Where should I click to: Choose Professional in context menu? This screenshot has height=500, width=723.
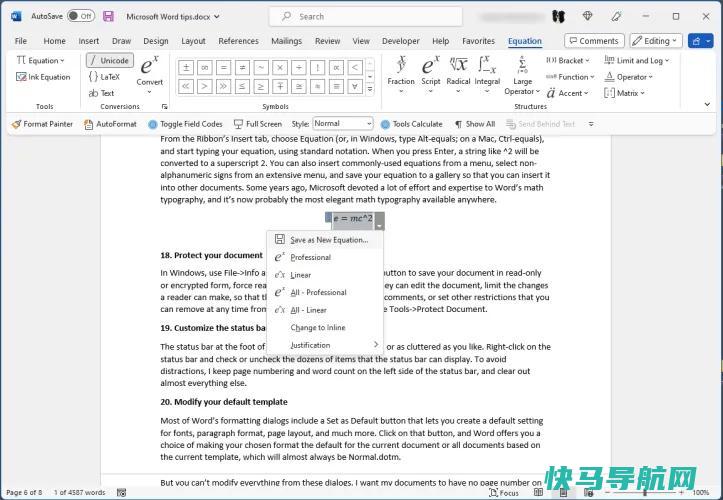[x=325, y=257]
